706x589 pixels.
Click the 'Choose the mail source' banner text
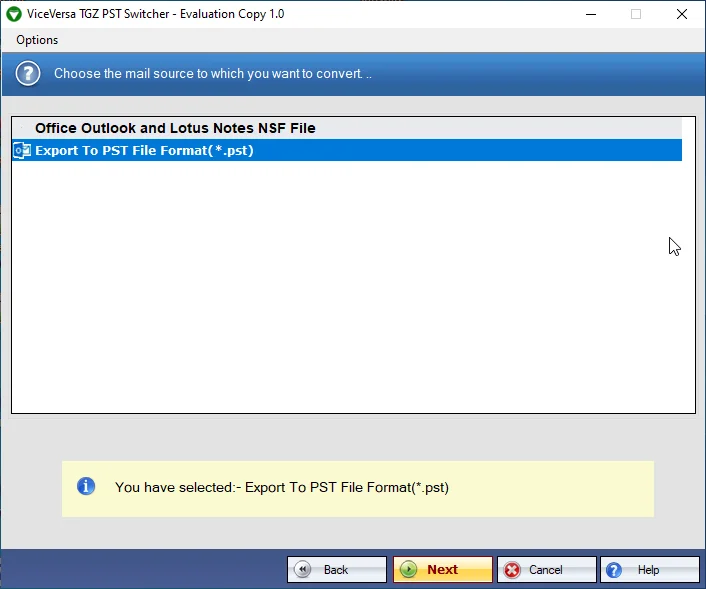pyautogui.click(x=213, y=73)
